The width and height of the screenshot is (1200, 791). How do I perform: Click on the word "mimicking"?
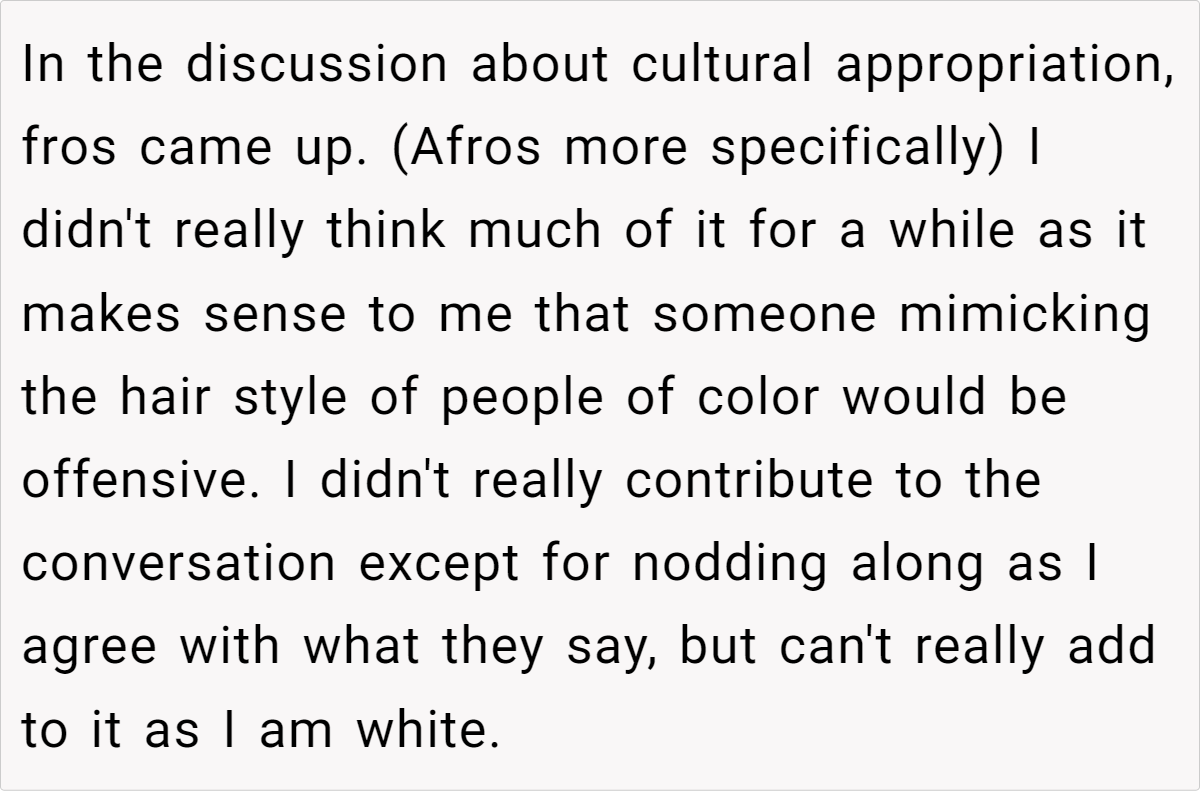1024,316
